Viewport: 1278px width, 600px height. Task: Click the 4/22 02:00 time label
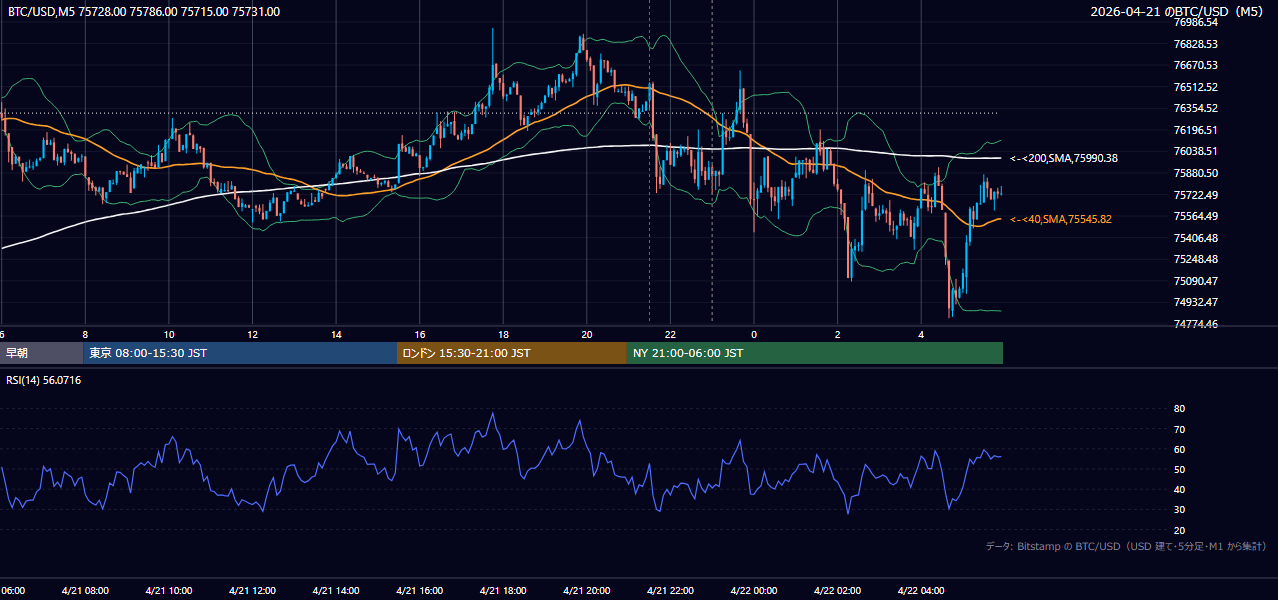pyautogui.click(x=837, y=591)
